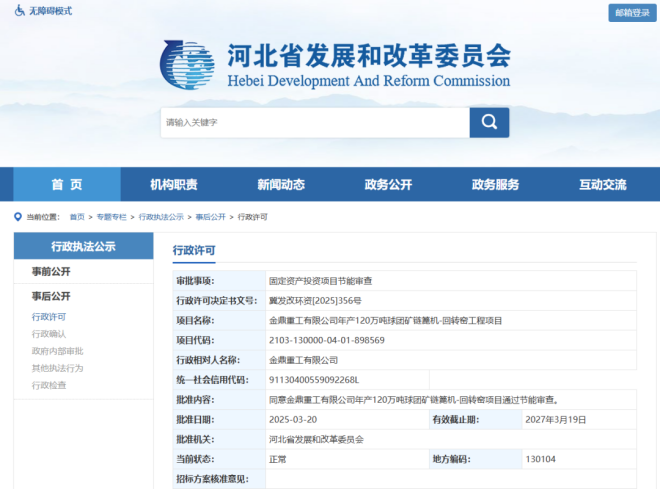660x489 pixels.
Task: Click the accessibility mode wheelchair icon
Action: tap(20, 11)
